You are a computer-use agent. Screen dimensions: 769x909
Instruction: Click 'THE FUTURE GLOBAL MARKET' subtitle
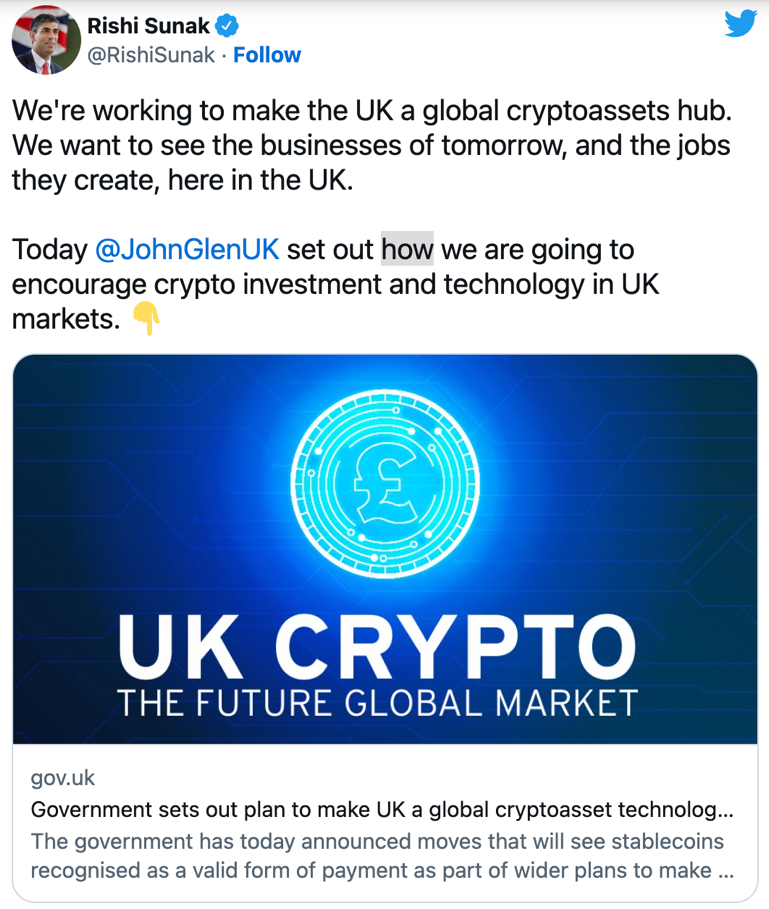coord(377,703)
